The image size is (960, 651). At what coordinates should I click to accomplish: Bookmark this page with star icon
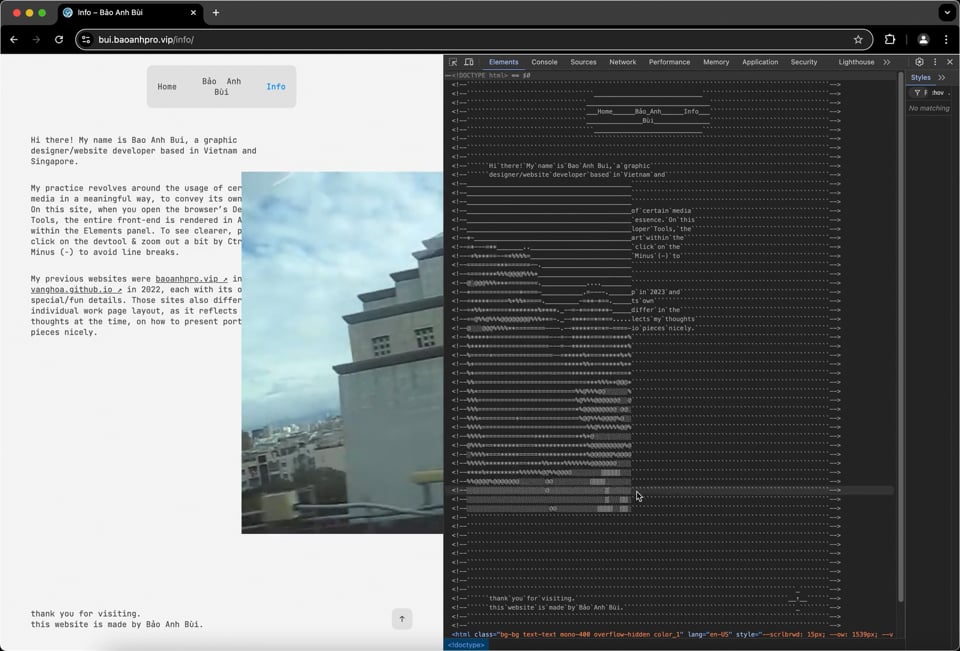click(x=858, y=40)
